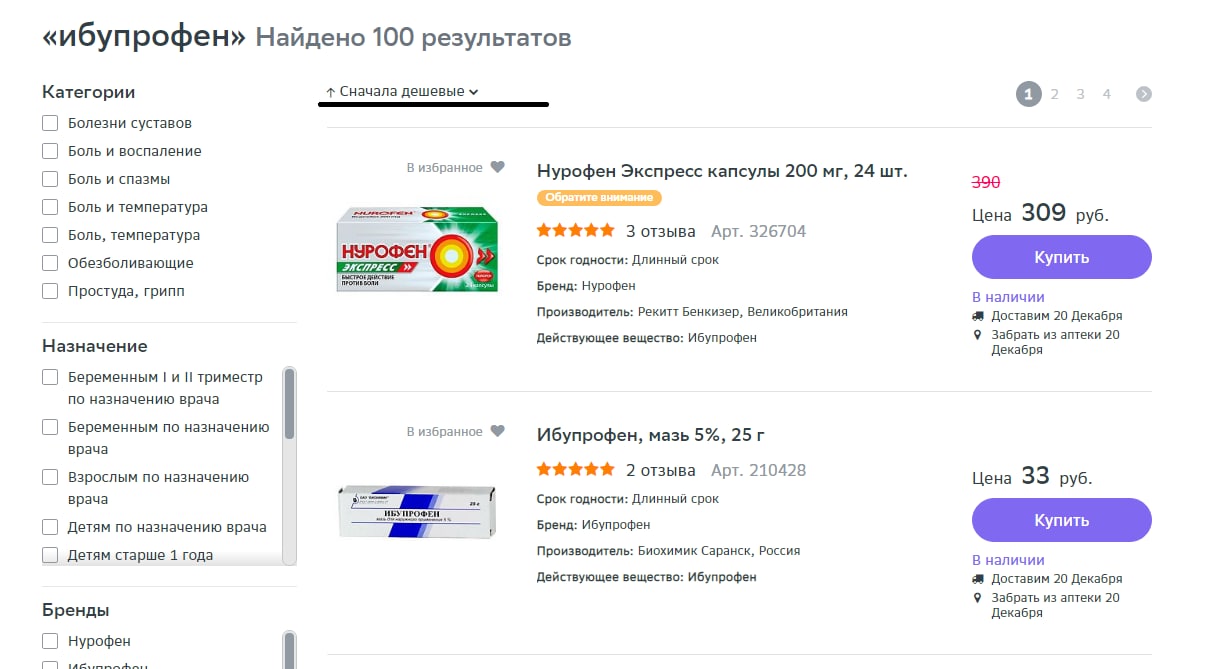Open Нурофен Экспресс product image
The height and width of the screenshot is (669, 1228).
point(418,248)
